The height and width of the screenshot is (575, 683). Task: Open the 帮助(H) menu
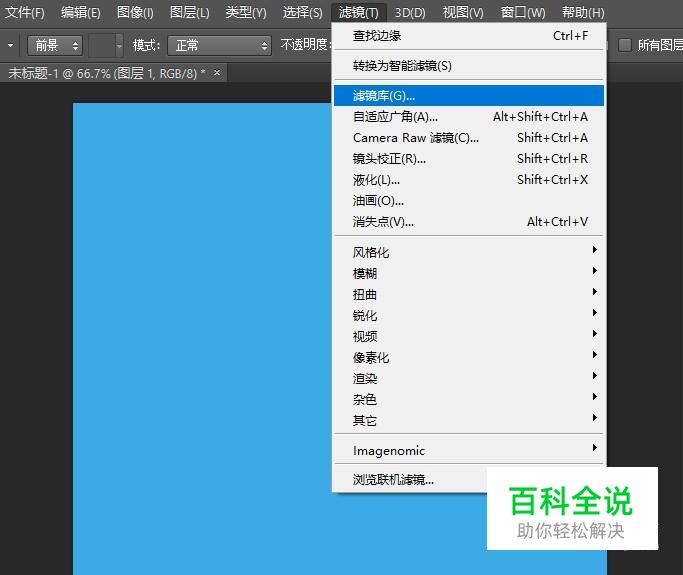point(583,12)
